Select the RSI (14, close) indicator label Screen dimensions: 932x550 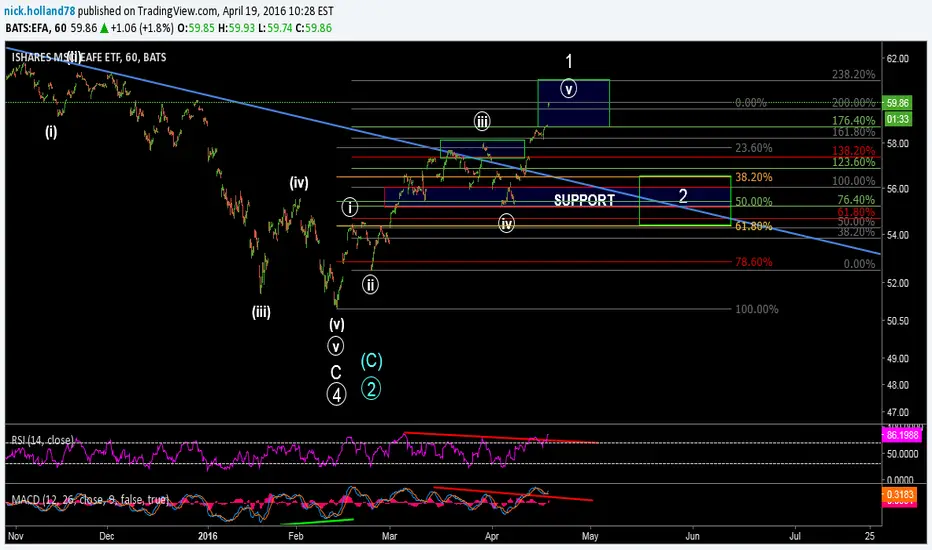click(x=42, y=440)
